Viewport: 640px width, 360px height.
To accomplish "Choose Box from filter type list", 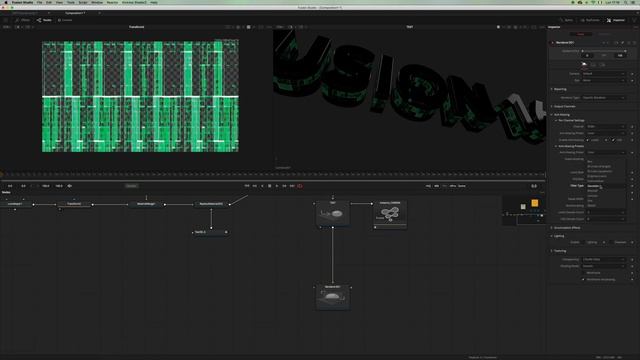I will 606,161.
